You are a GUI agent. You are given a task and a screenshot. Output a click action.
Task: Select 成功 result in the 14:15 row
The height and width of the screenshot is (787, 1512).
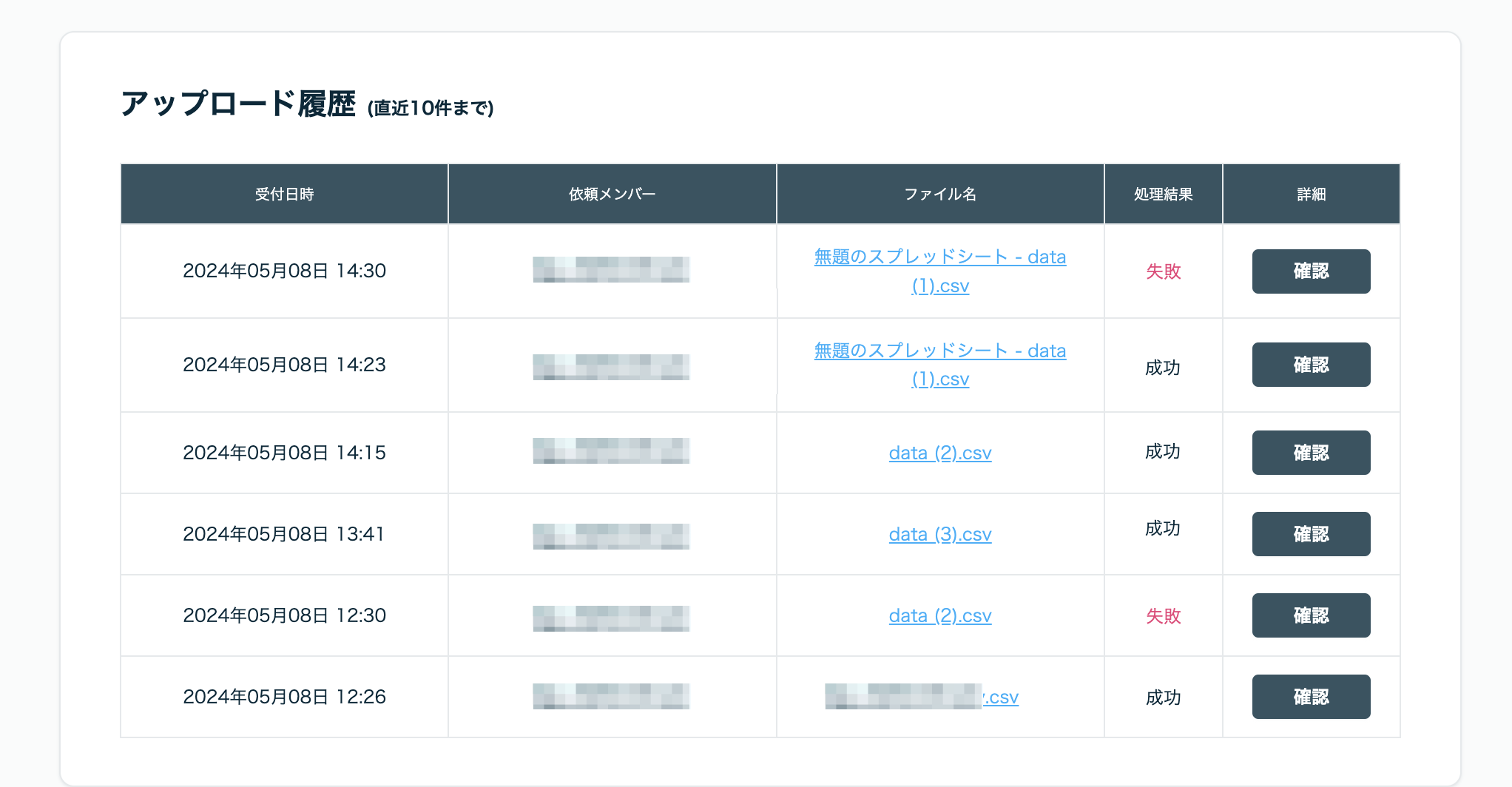point(1163,451)
